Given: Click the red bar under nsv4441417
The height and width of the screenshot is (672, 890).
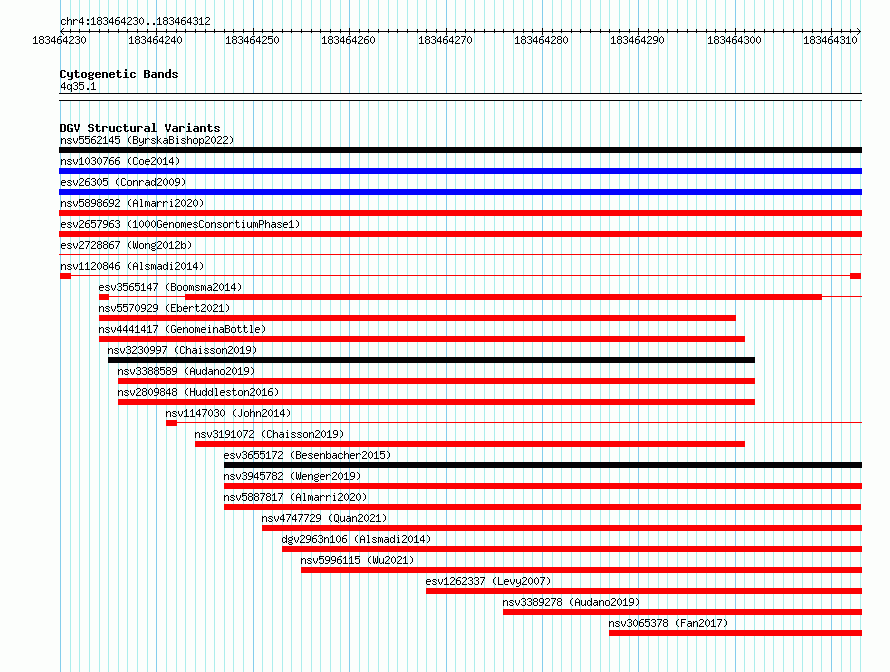Looking at the screenshot, I should point(422,339).
